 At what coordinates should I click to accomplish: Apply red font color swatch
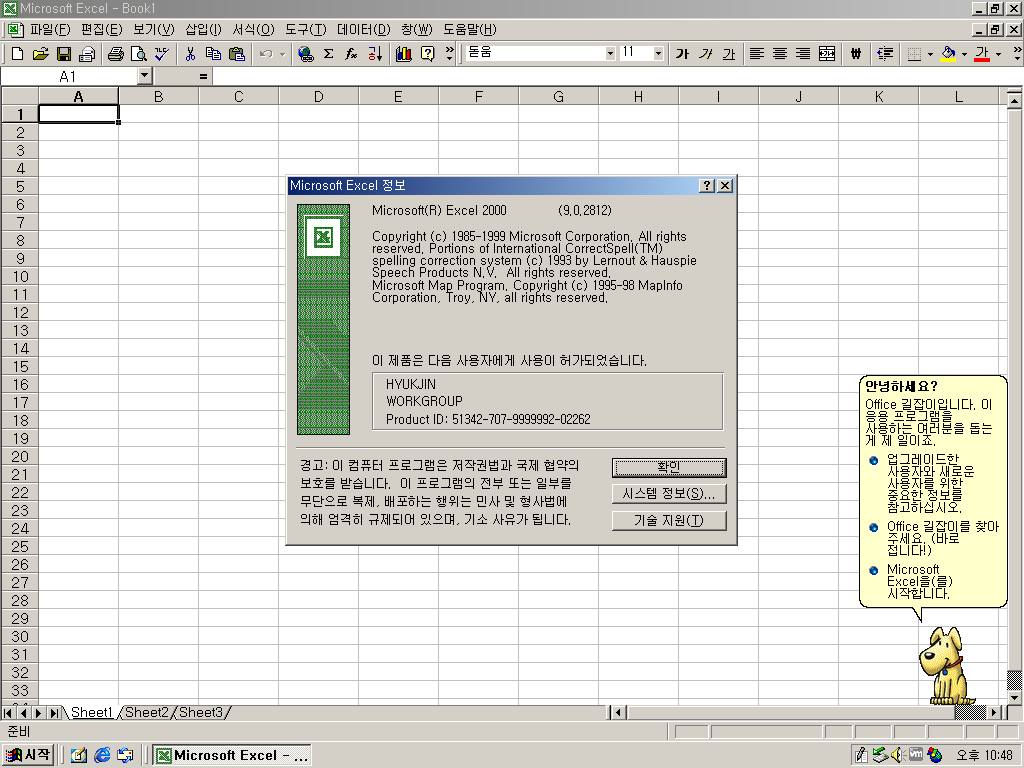(x=982, y=54)
